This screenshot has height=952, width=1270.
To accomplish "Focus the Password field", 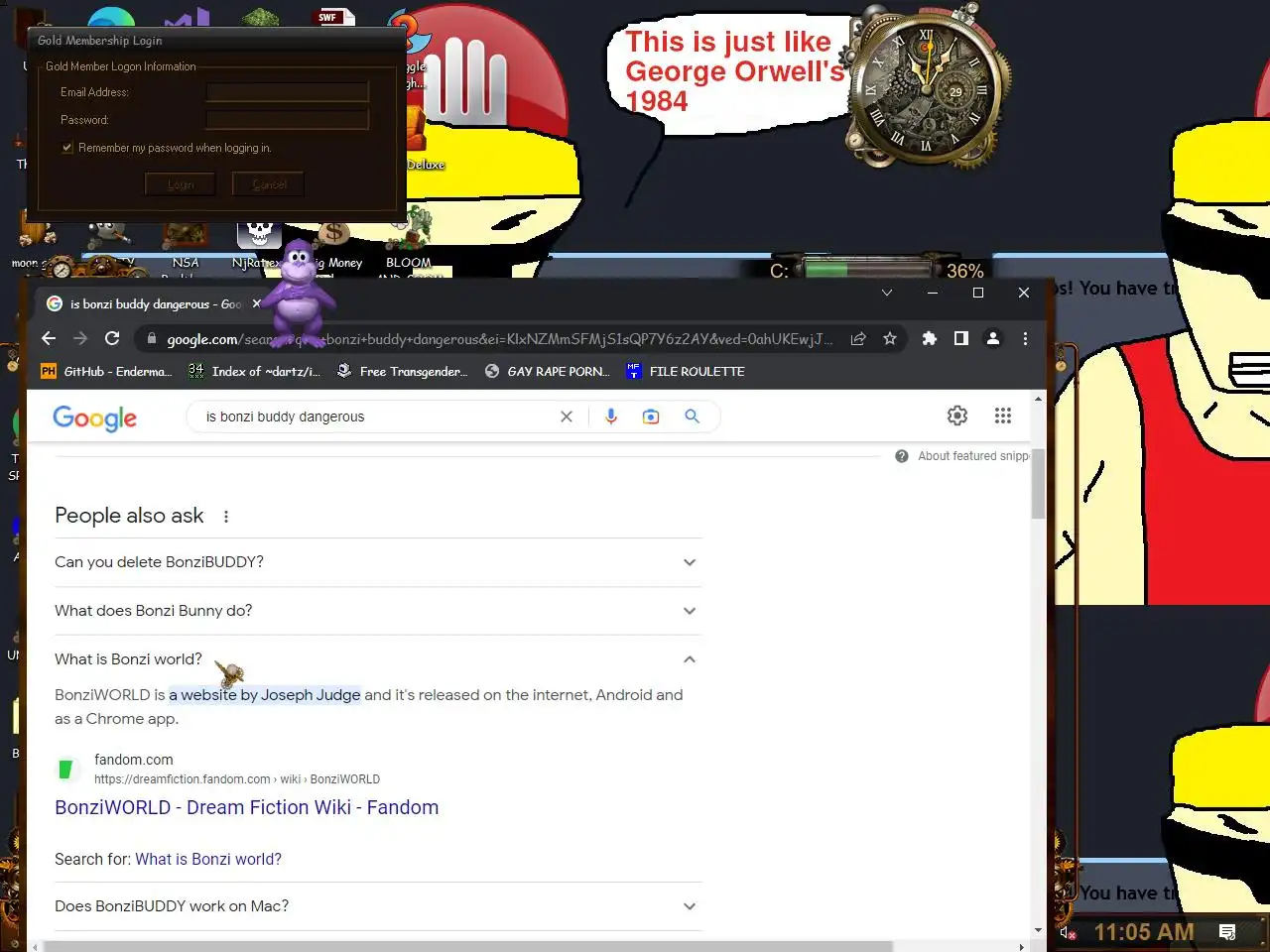I will point(288,119).
